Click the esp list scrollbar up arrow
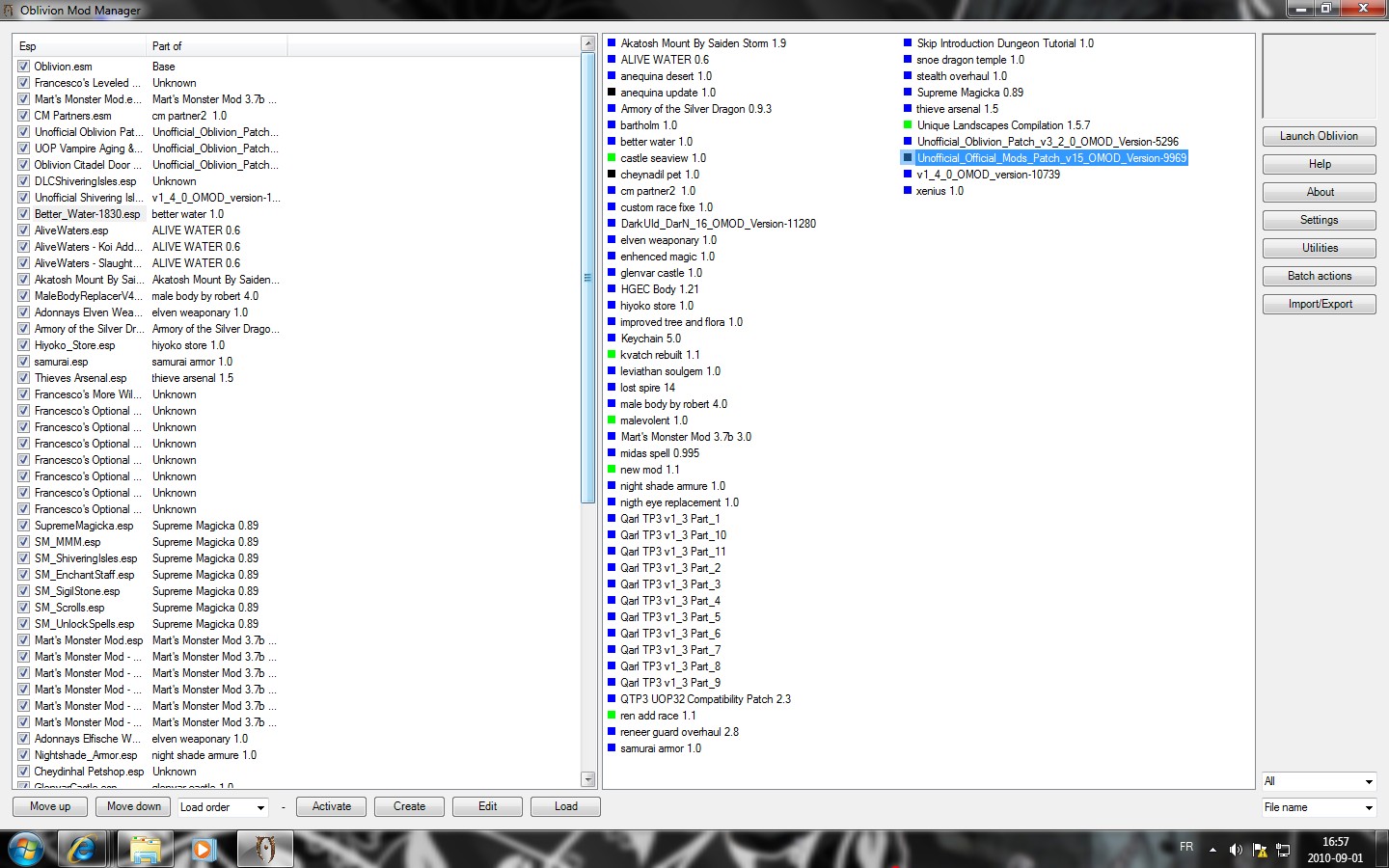 [x=588, y=44]
